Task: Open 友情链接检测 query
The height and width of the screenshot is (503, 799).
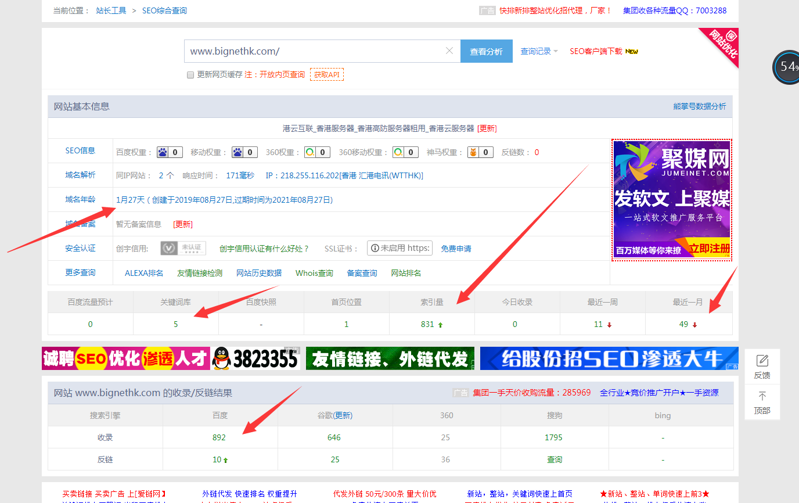Action: (x=200, y=273)
